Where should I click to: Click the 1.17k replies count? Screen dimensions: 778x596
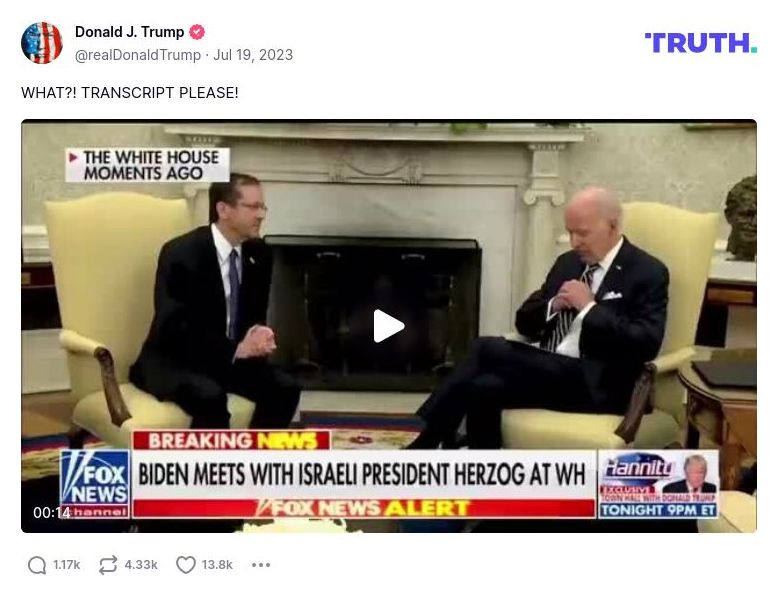(66, 565)
